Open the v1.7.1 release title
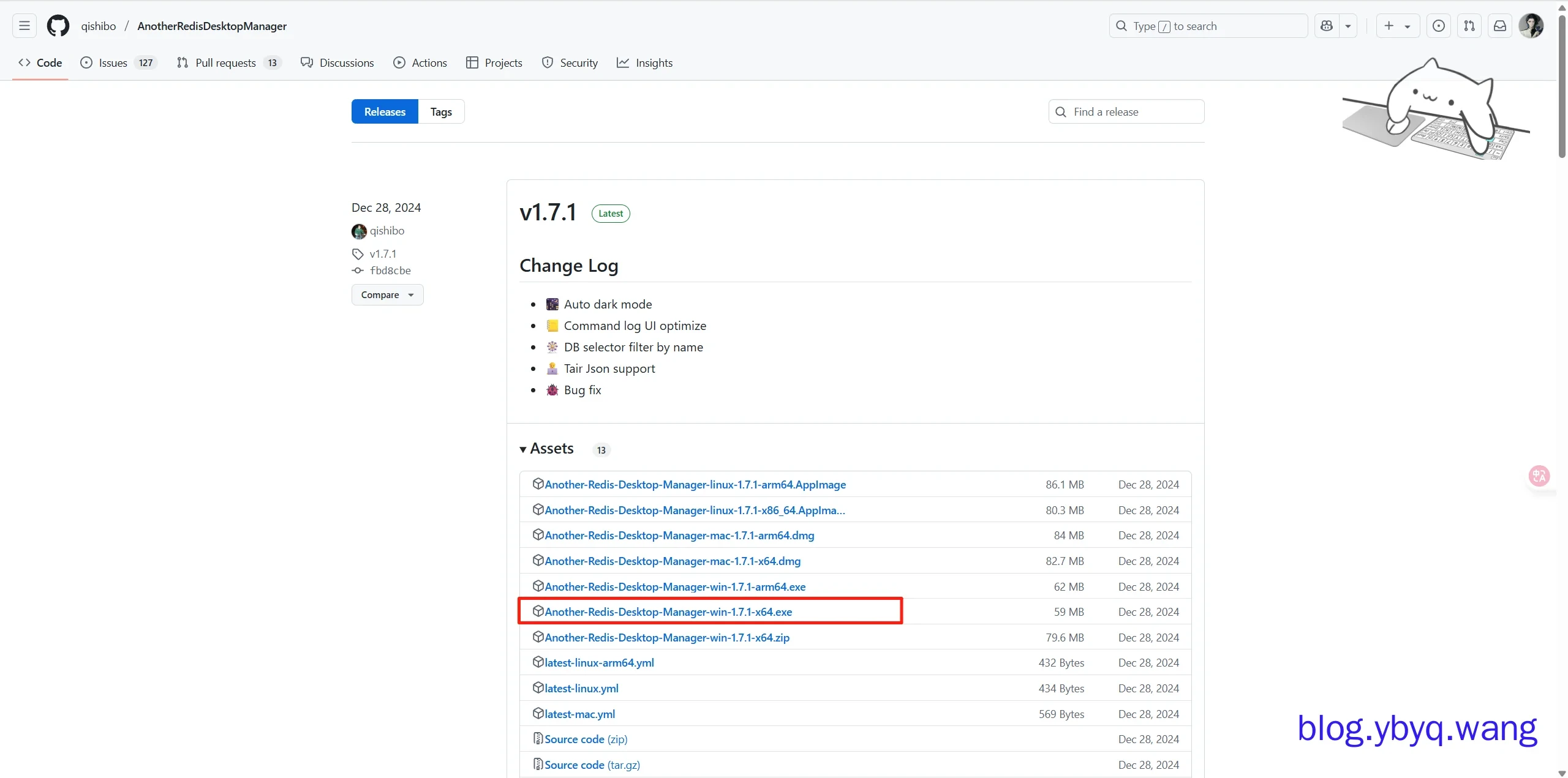This screenshot has width=1568, height=778. (548, 212)
